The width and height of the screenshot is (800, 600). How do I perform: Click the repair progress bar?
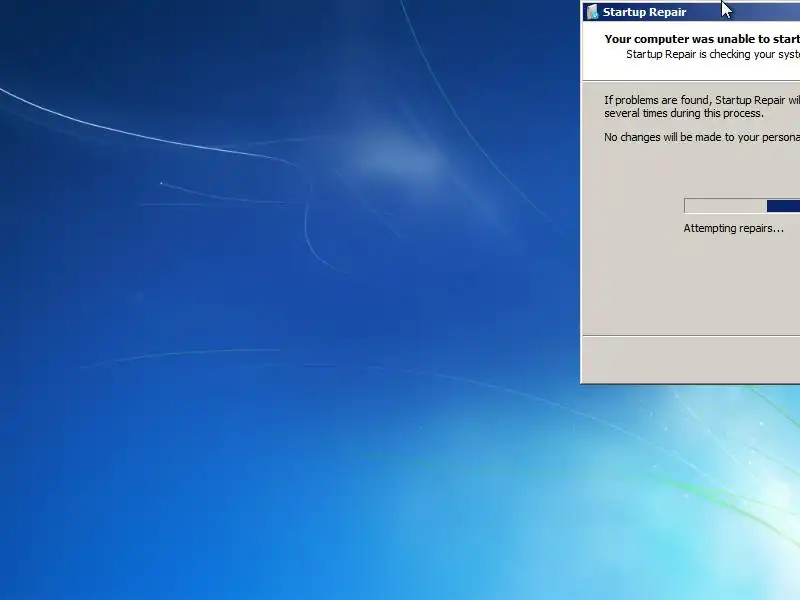click(x=742, y=206)
